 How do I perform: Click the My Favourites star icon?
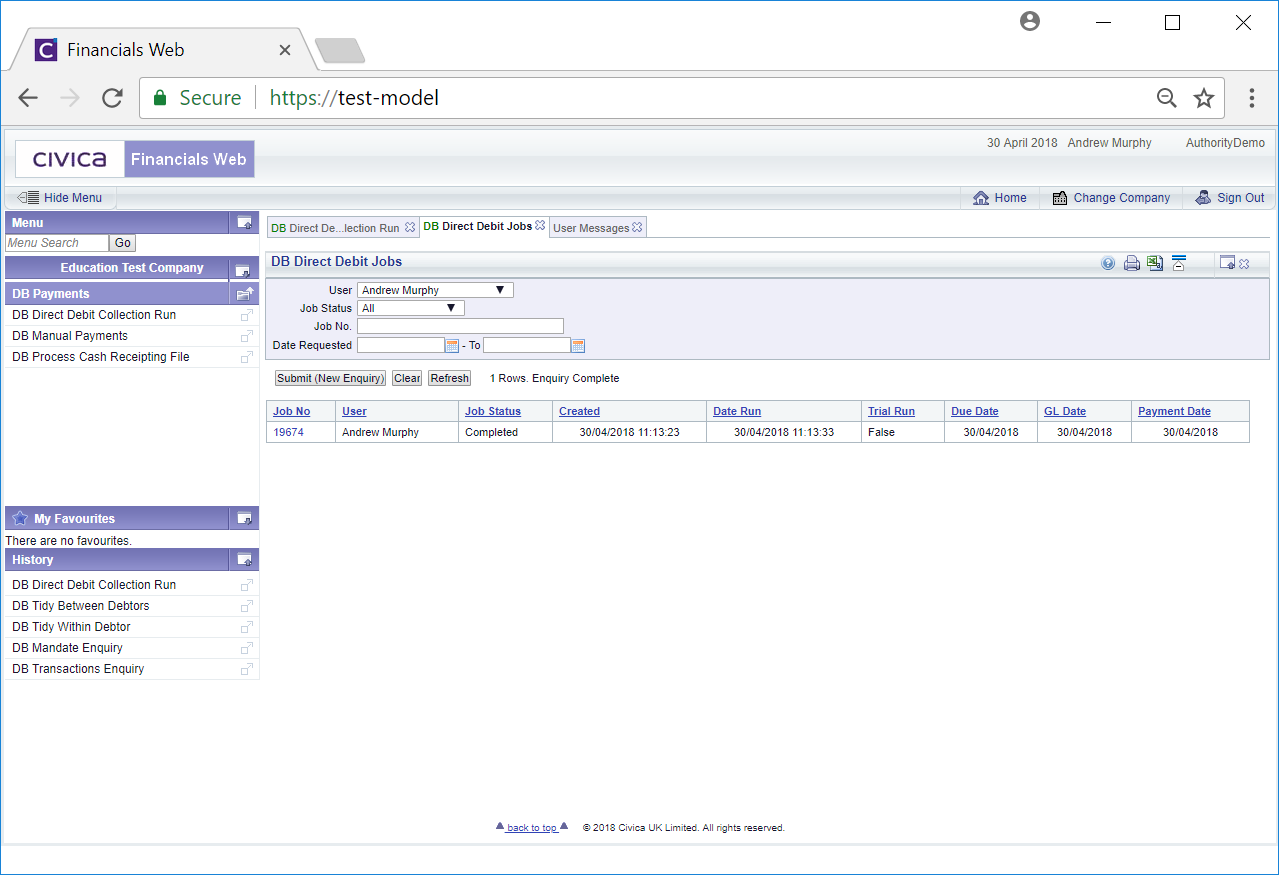(x=20, y=518)
